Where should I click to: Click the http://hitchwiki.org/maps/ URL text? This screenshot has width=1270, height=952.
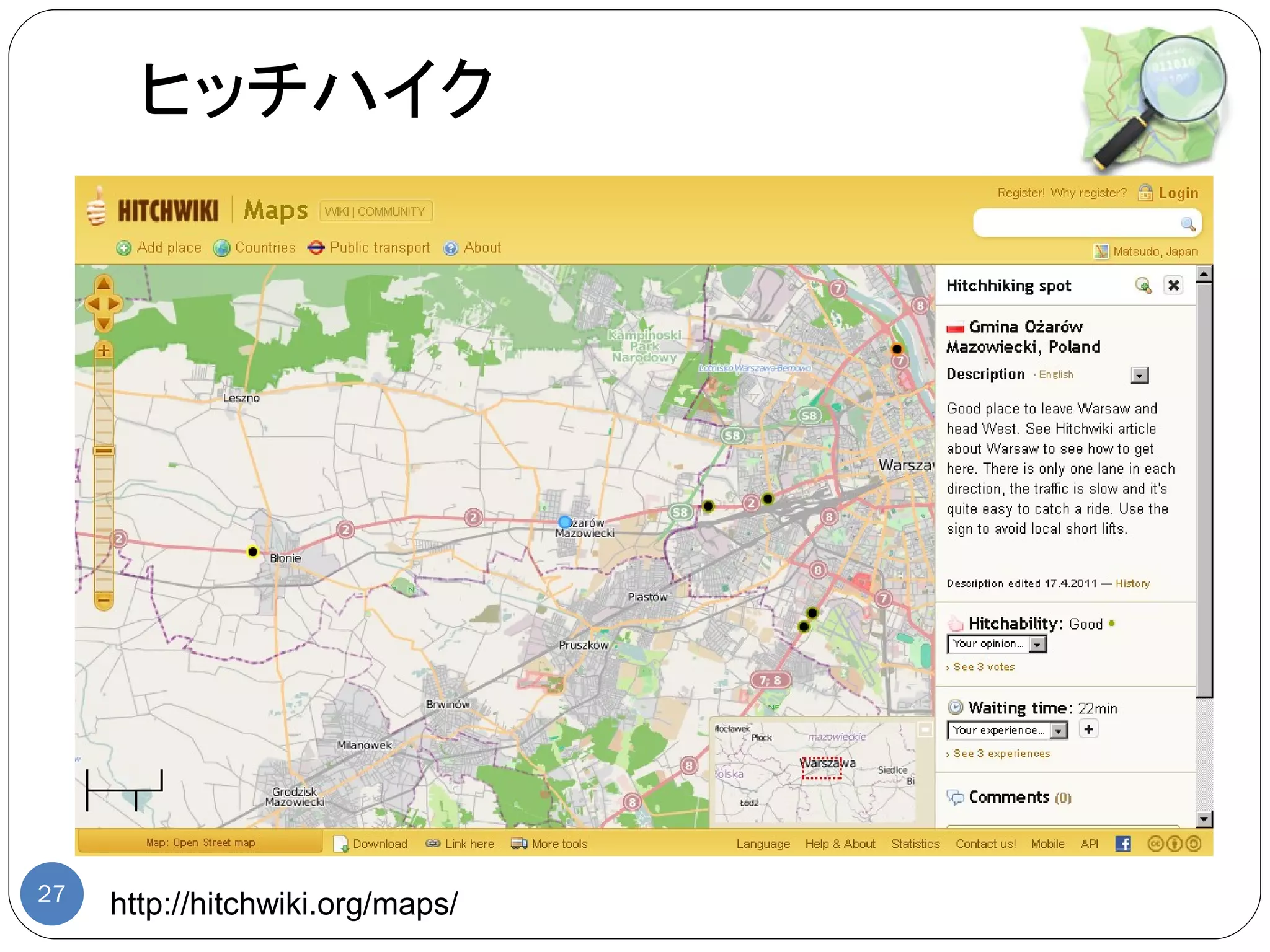point(284,904)
